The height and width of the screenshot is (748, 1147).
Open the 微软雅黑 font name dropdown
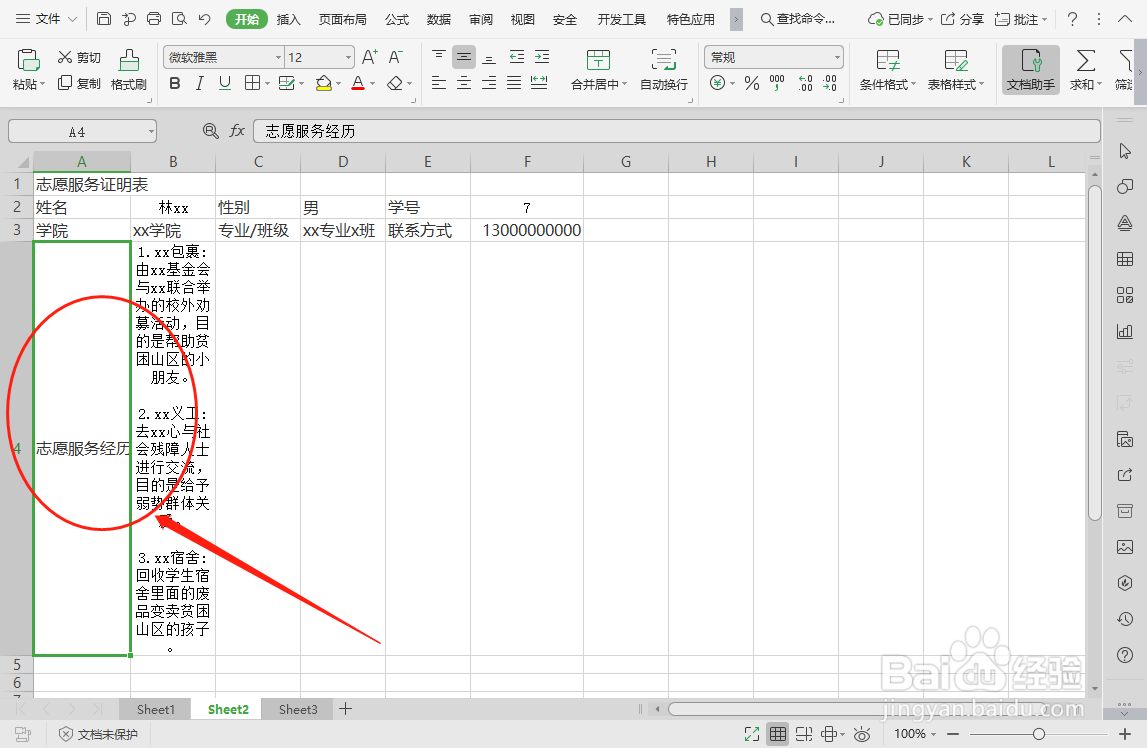222,57
